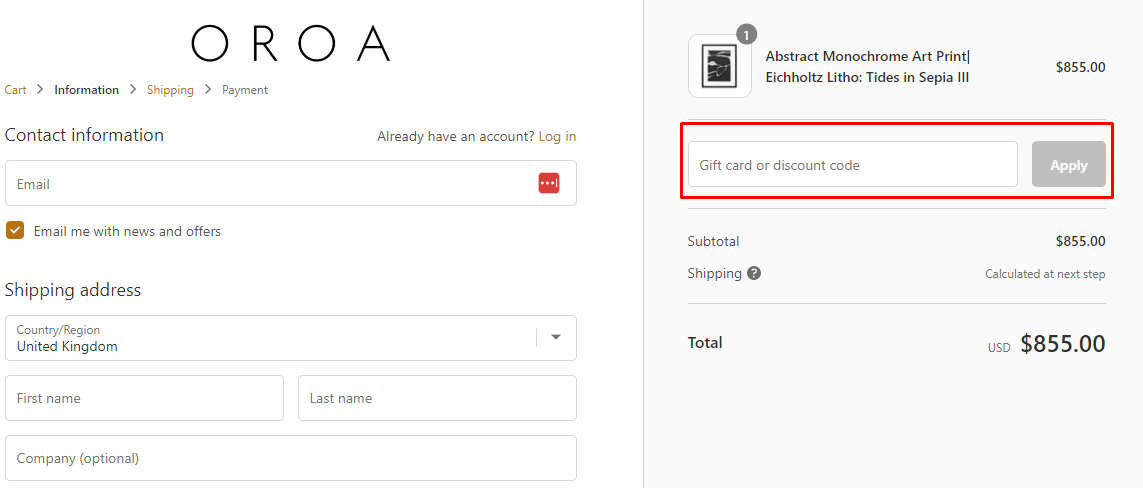Click the password manager icon in Email field

pos(549,184)
